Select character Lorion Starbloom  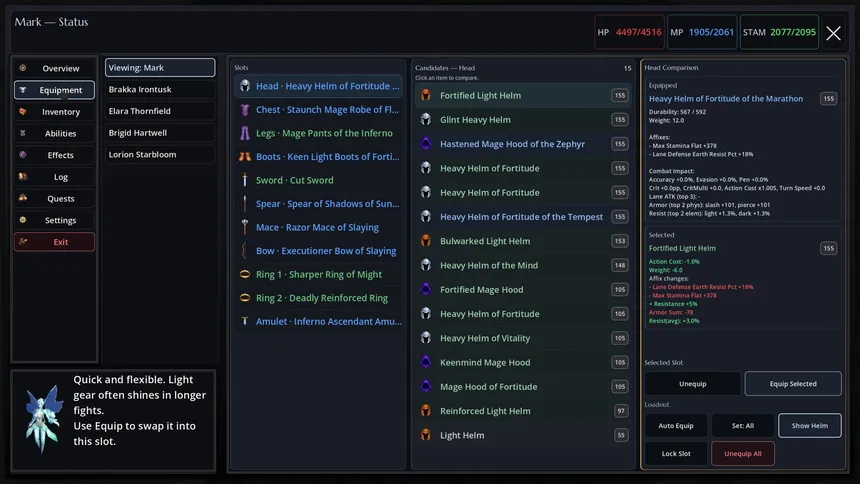pyautogui.click(x=160, y=154)
